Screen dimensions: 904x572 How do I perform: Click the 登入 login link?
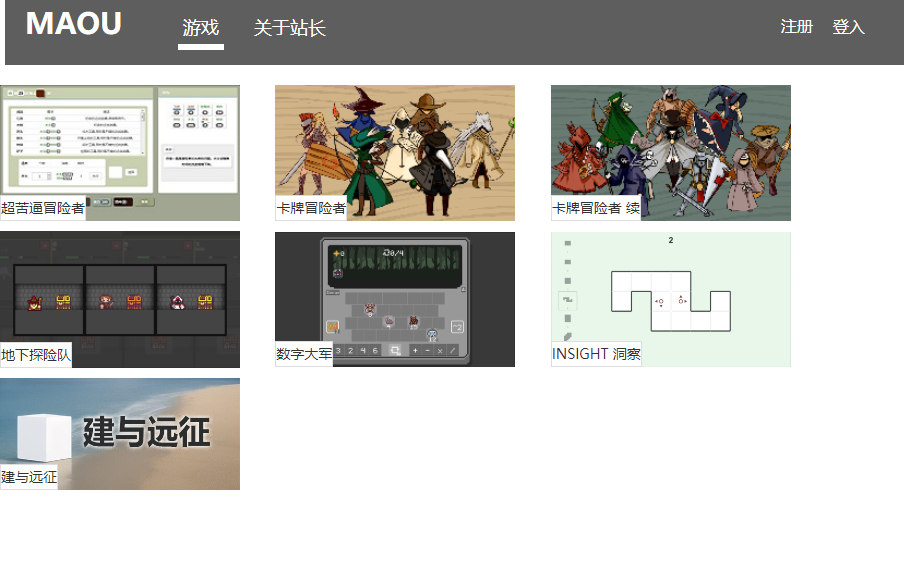pyautogui.click(x=848, y=27)
